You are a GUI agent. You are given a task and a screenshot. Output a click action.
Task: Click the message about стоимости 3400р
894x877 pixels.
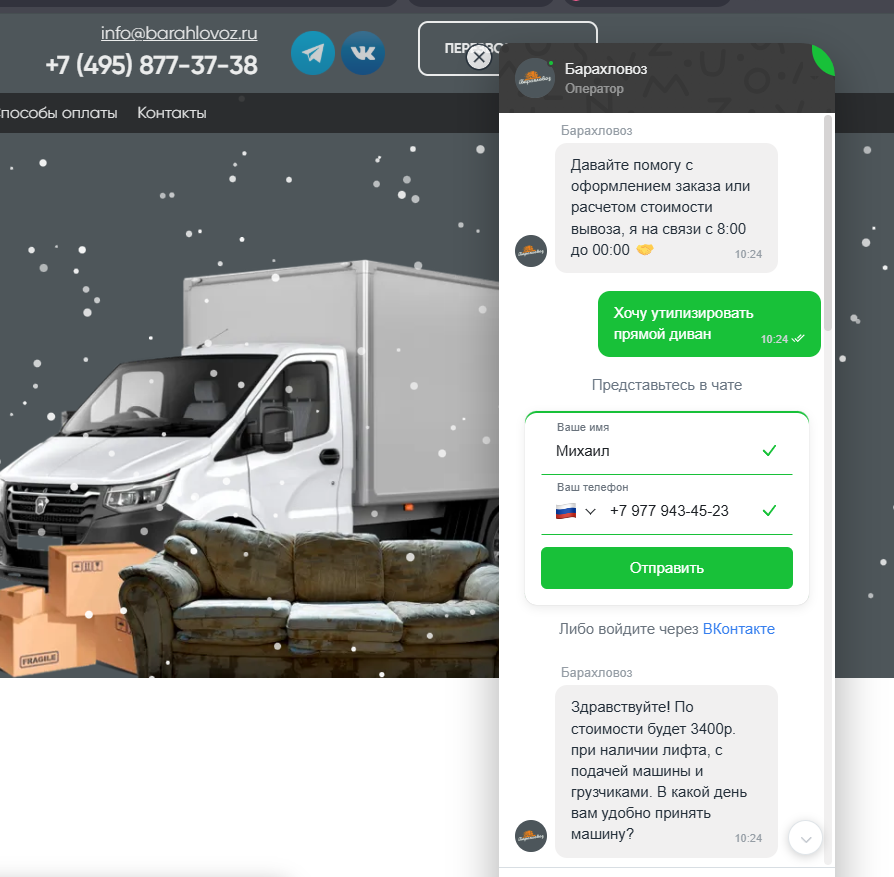click(x=666, y=771)
